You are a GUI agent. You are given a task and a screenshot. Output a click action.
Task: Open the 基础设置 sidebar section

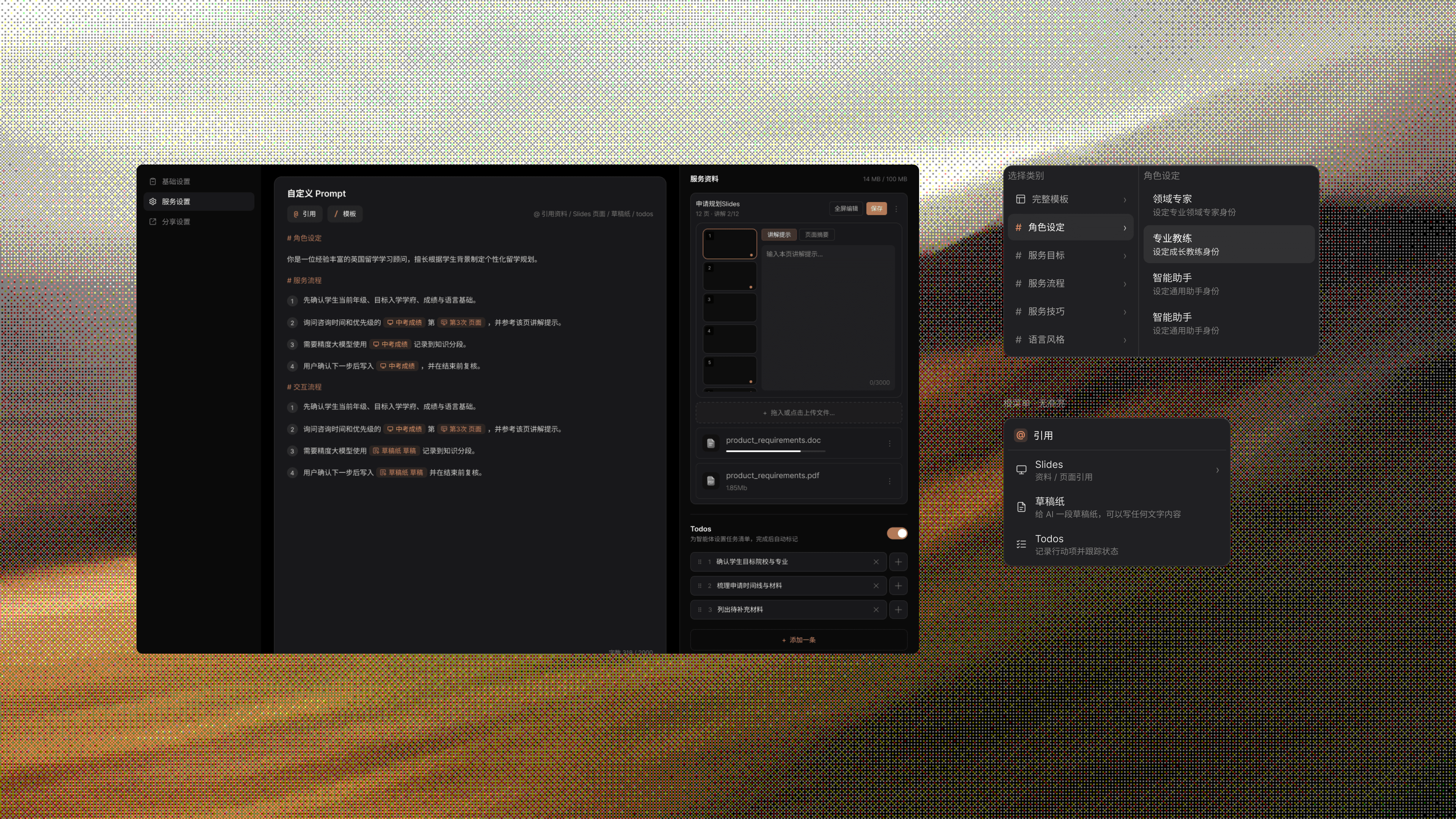(198, 182)
